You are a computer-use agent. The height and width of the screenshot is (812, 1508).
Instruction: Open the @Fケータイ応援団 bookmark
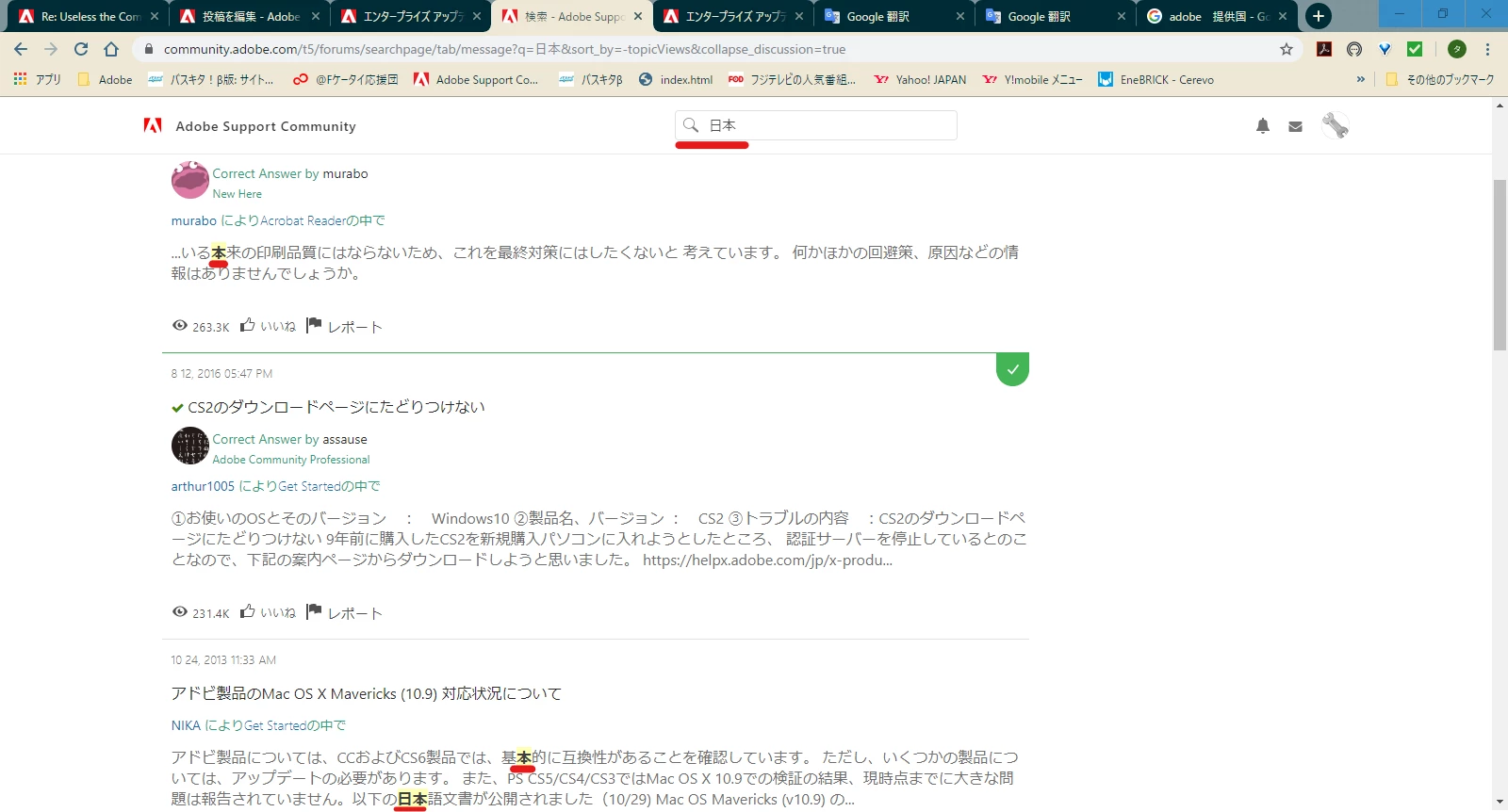(346, 80)
